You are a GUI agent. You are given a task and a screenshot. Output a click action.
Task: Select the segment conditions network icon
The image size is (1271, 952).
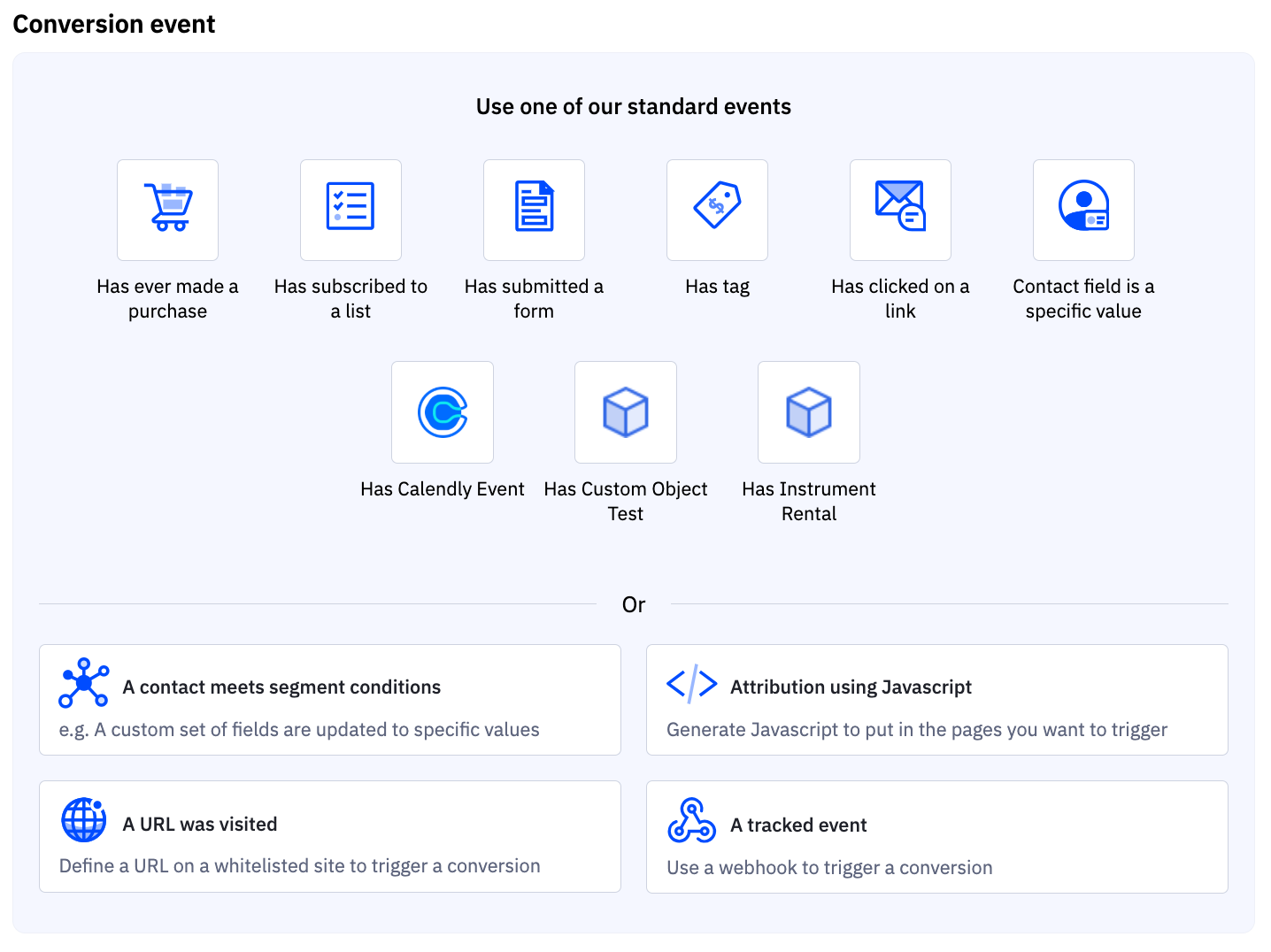point(84,683)
